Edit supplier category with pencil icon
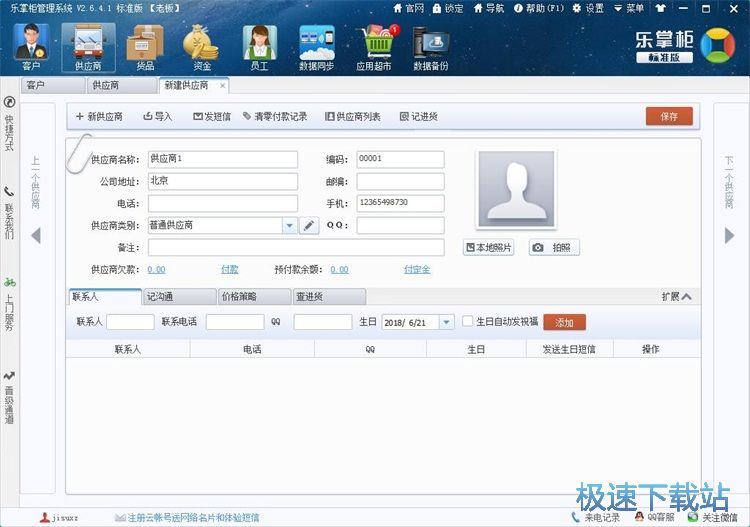This screenshot has width=750, height=527. click(x=309, y=225)
